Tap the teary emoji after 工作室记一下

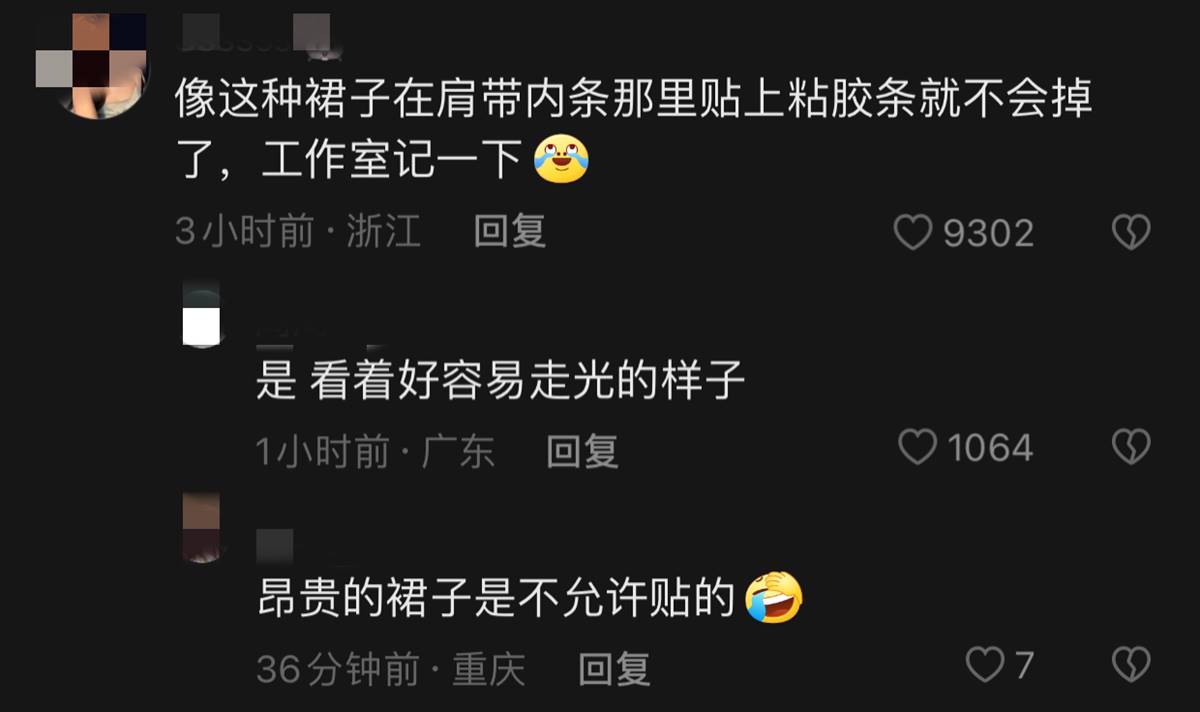[561, 158]
